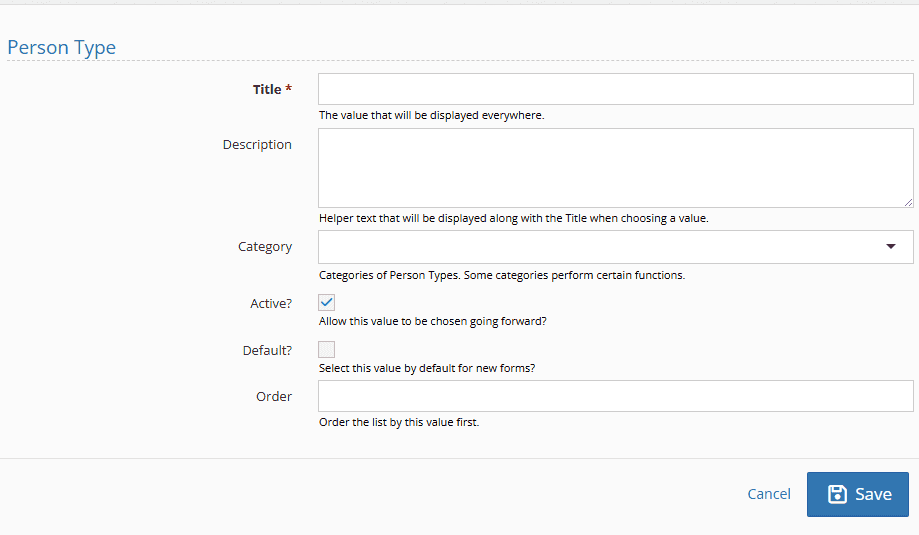The height and width of the screenshot is (535, 919).
Task: Cancel editing the Person Type
Action: tap(769, 494)
